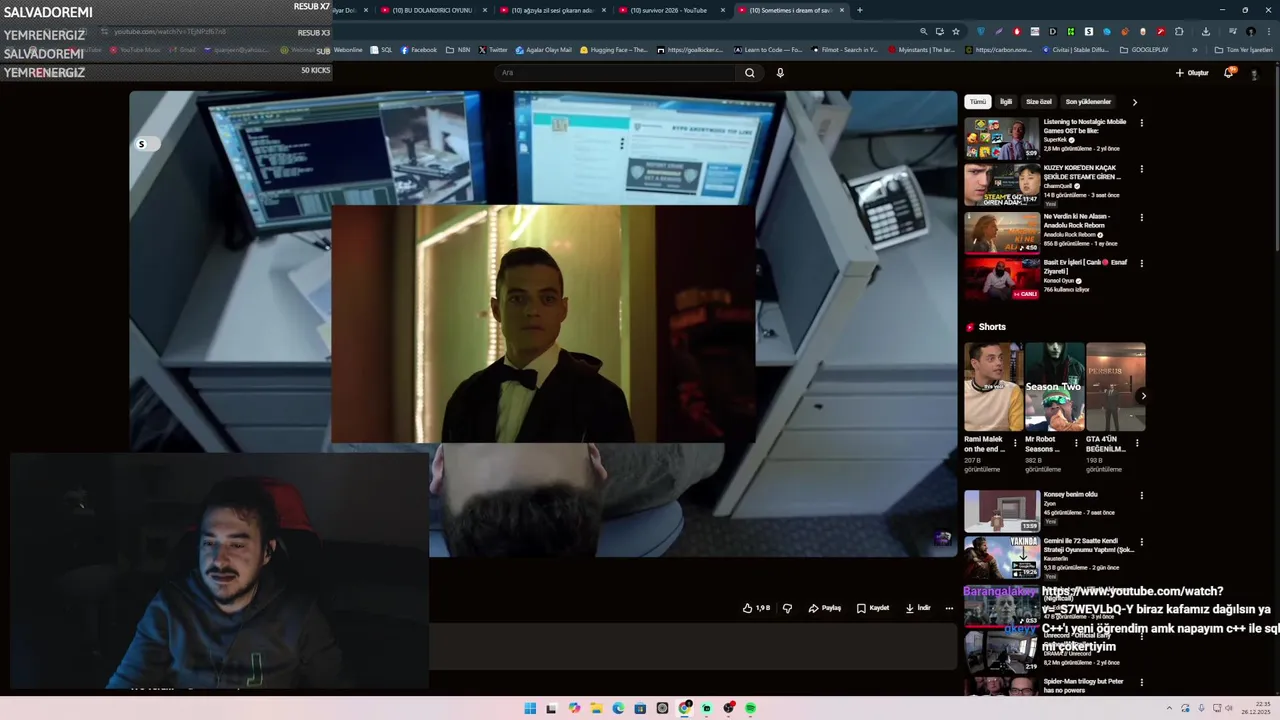Open the Nostalgic Mobile Games OST video thumbnail

click(1002, 138)
